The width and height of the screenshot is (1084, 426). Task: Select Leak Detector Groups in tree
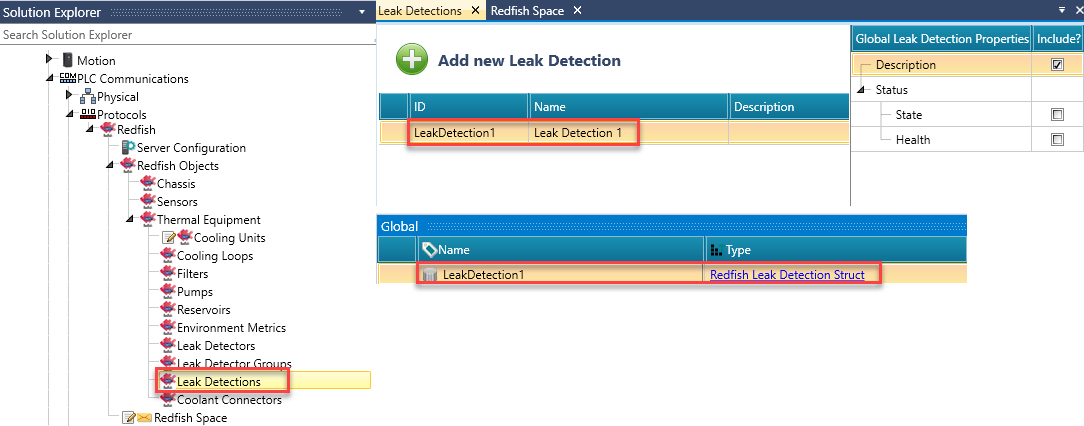[x=234, y=364]
